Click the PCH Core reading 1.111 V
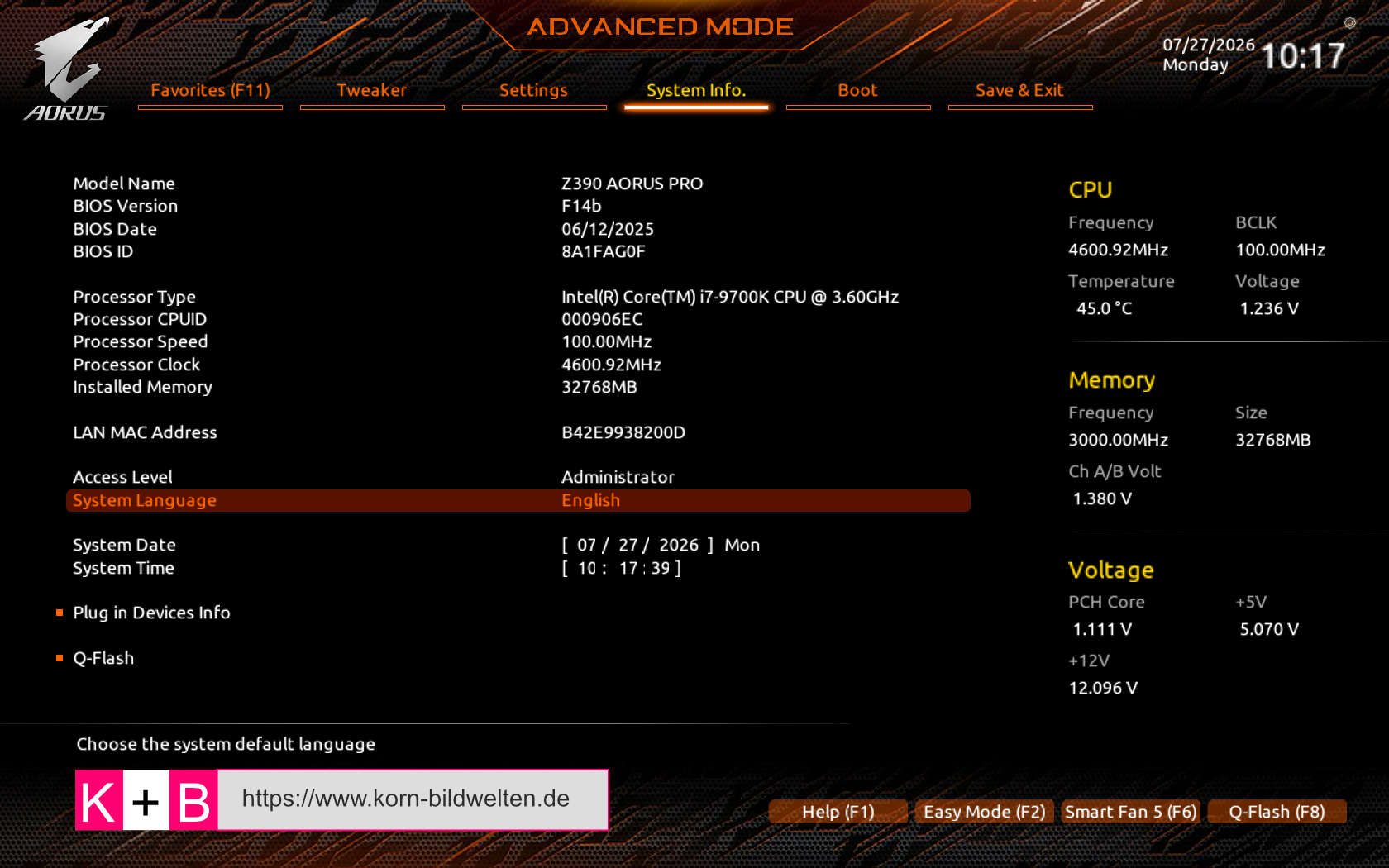The width and height of the screenshot is (1389, 868). (1102, 629)
